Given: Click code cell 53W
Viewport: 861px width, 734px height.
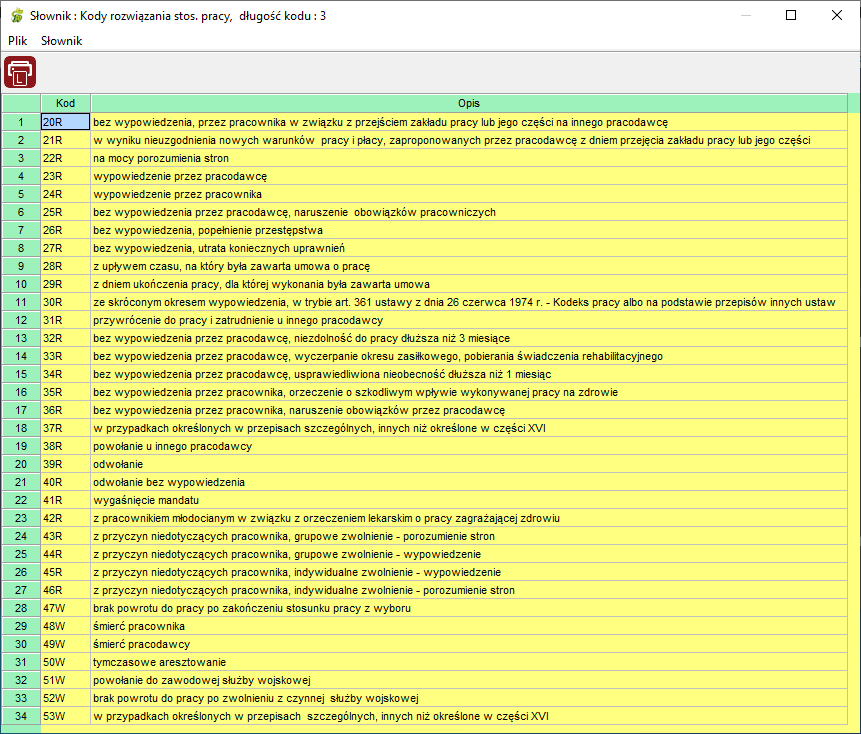Looking at the screenshot, I should pos(65,716).
